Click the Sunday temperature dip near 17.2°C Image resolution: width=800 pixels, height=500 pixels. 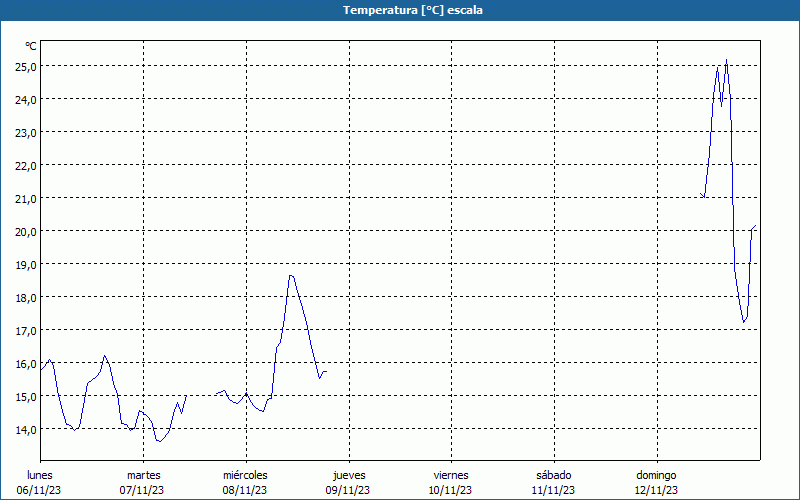(x=744, y=322)
